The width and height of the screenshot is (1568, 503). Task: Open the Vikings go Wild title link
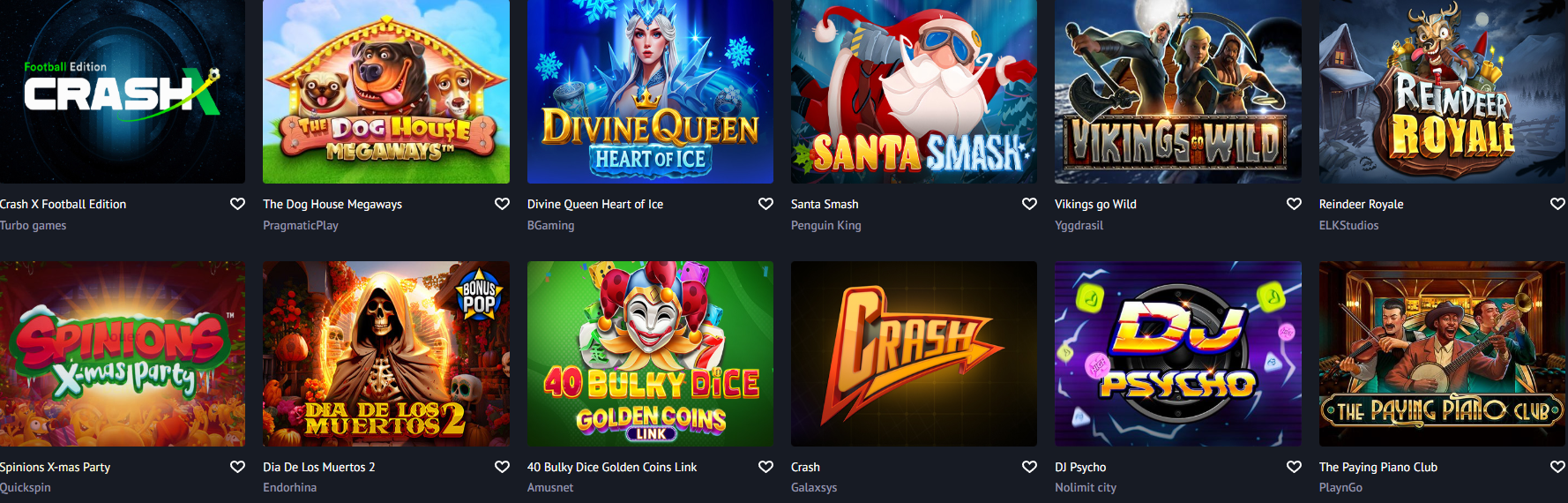click(1095, 204)
